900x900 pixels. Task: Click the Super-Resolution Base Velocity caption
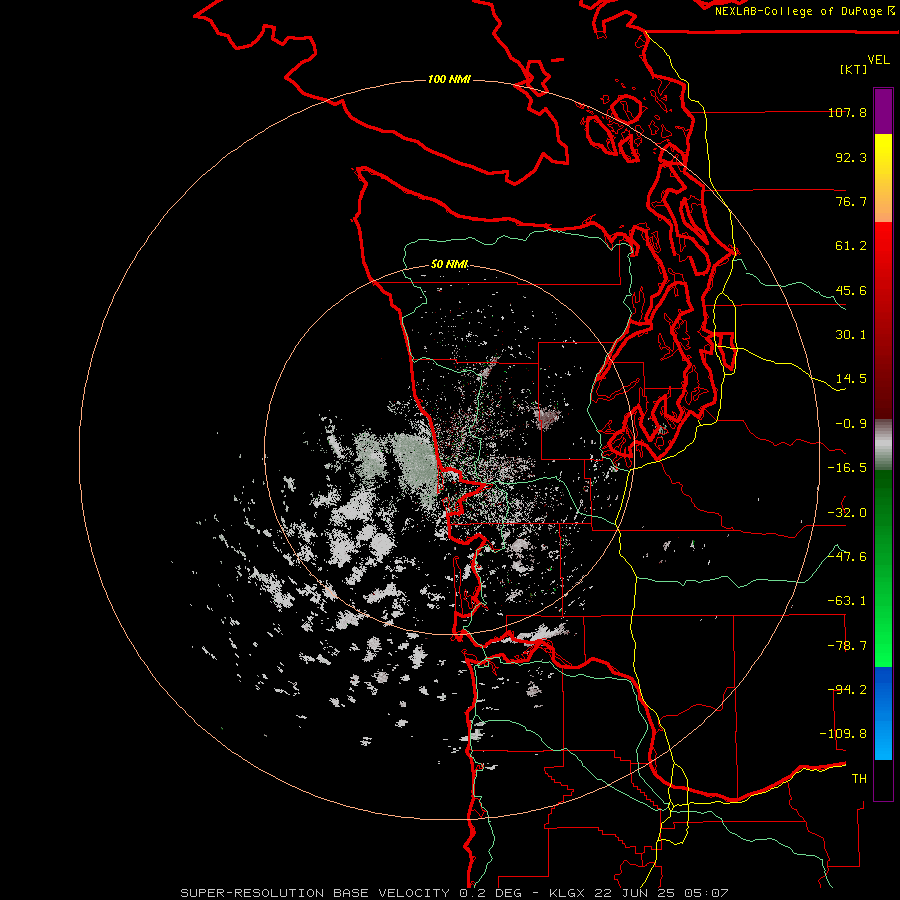pyautogui.click(x=454, y=893)
